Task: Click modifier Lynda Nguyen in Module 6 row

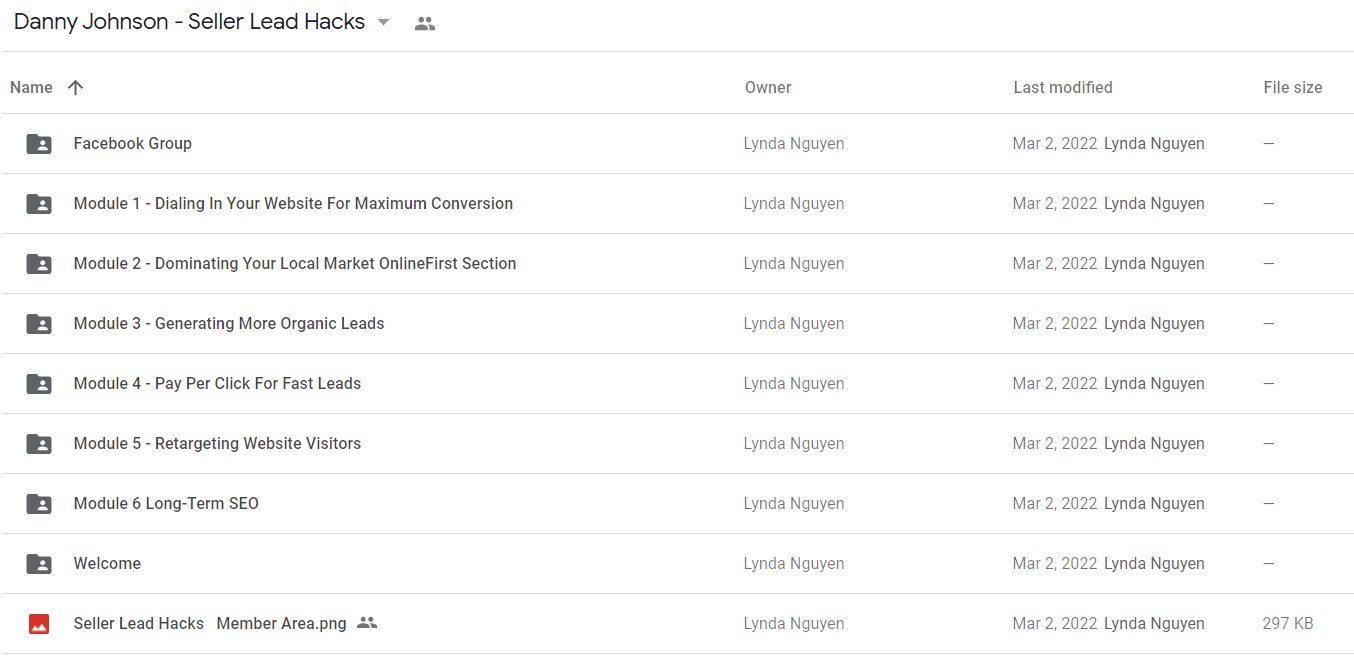Action: (x=1154, y=503)
